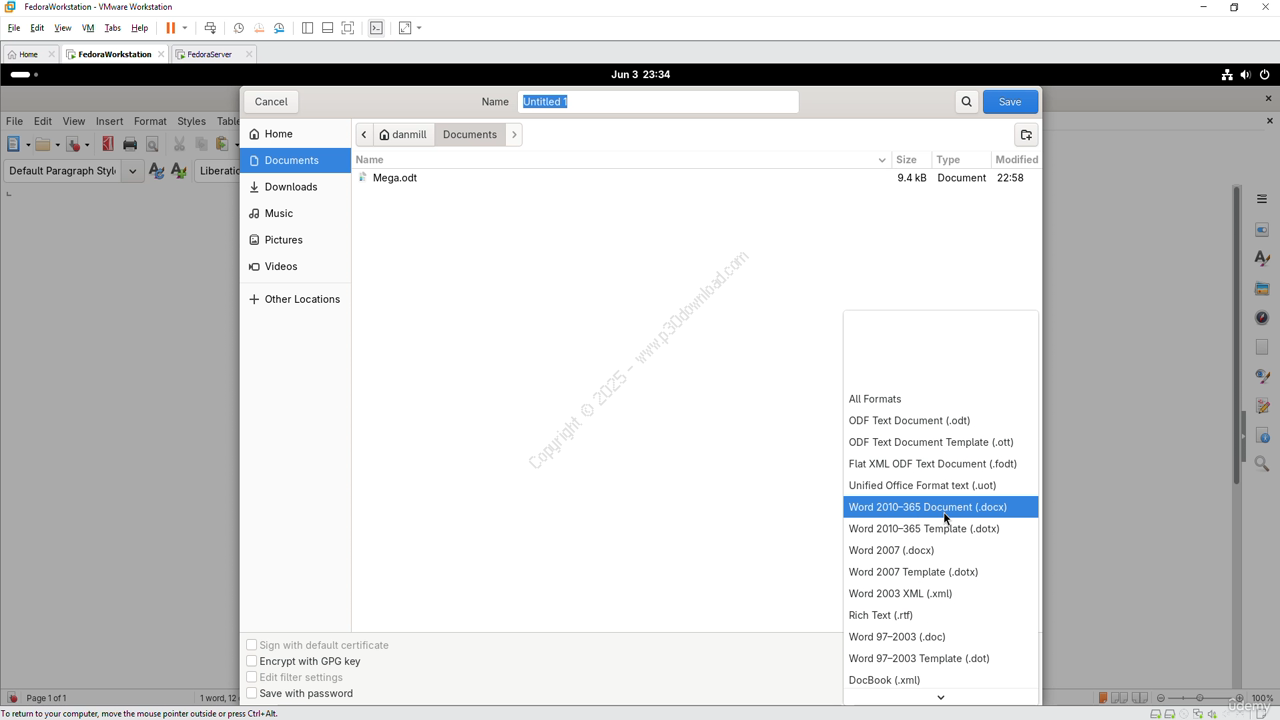Open Writer's Format menu
1280x720 pixels.
point(150,121)
